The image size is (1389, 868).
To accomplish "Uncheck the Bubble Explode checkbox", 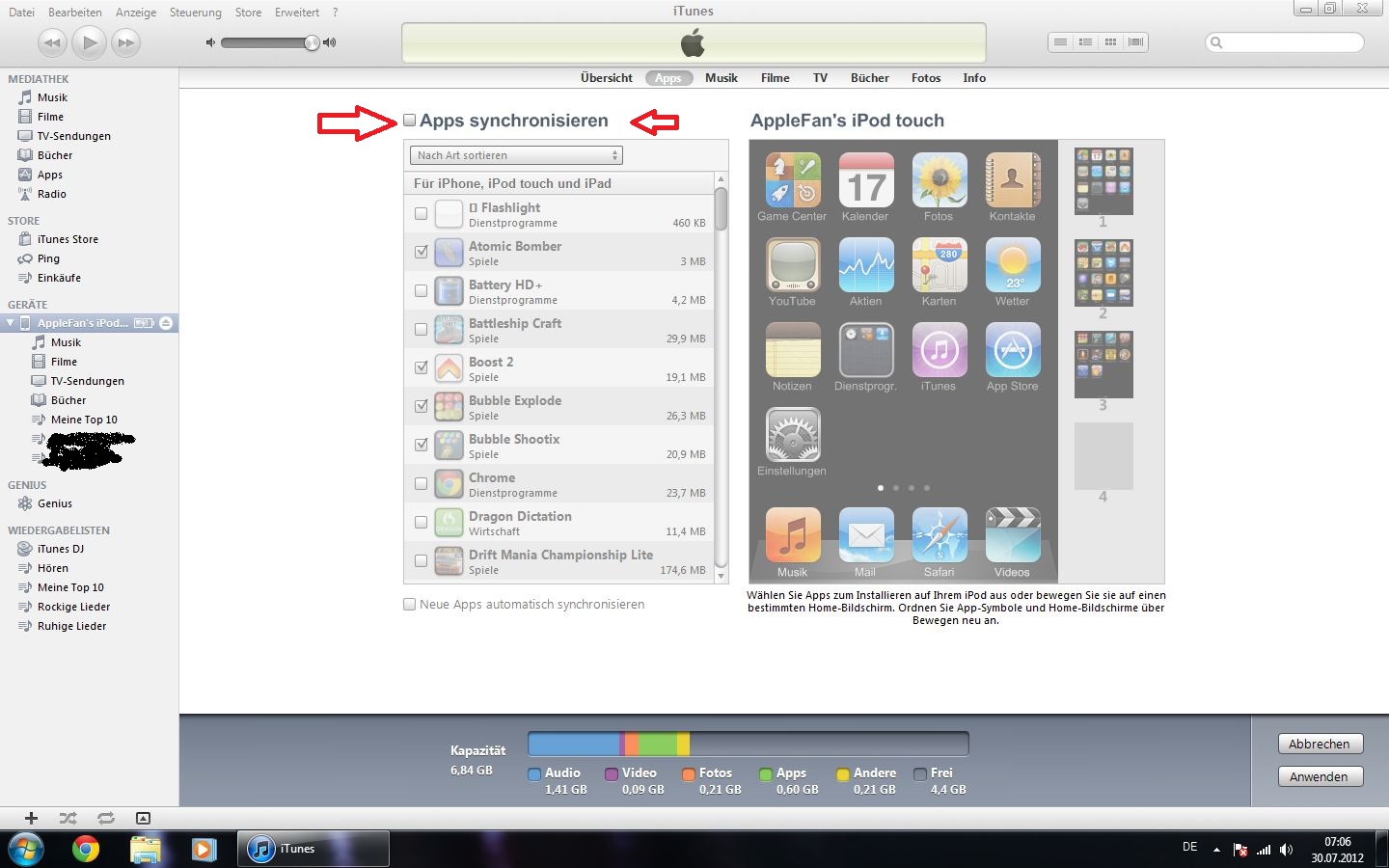I will tap(421, 406).
